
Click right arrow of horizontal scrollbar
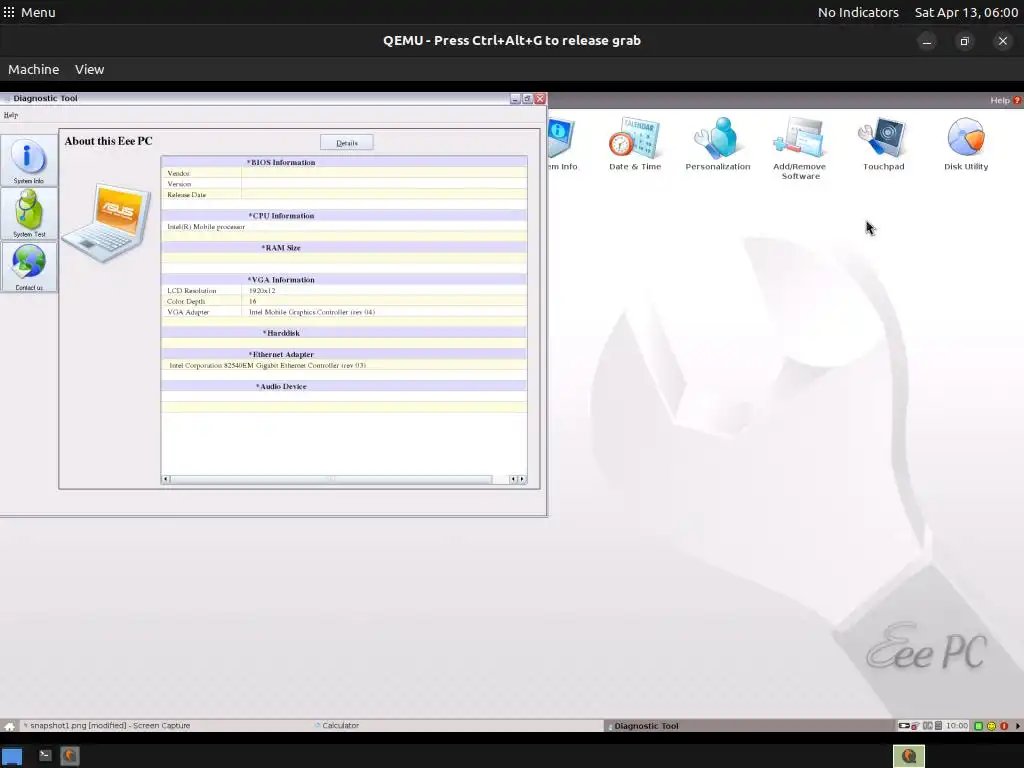point(522,479)
